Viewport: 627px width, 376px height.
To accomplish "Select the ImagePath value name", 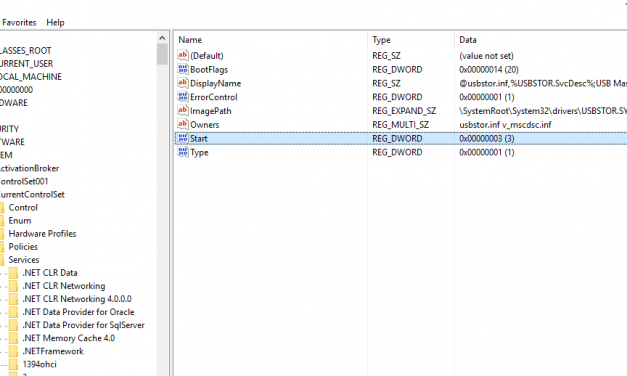I will [210, 111].
